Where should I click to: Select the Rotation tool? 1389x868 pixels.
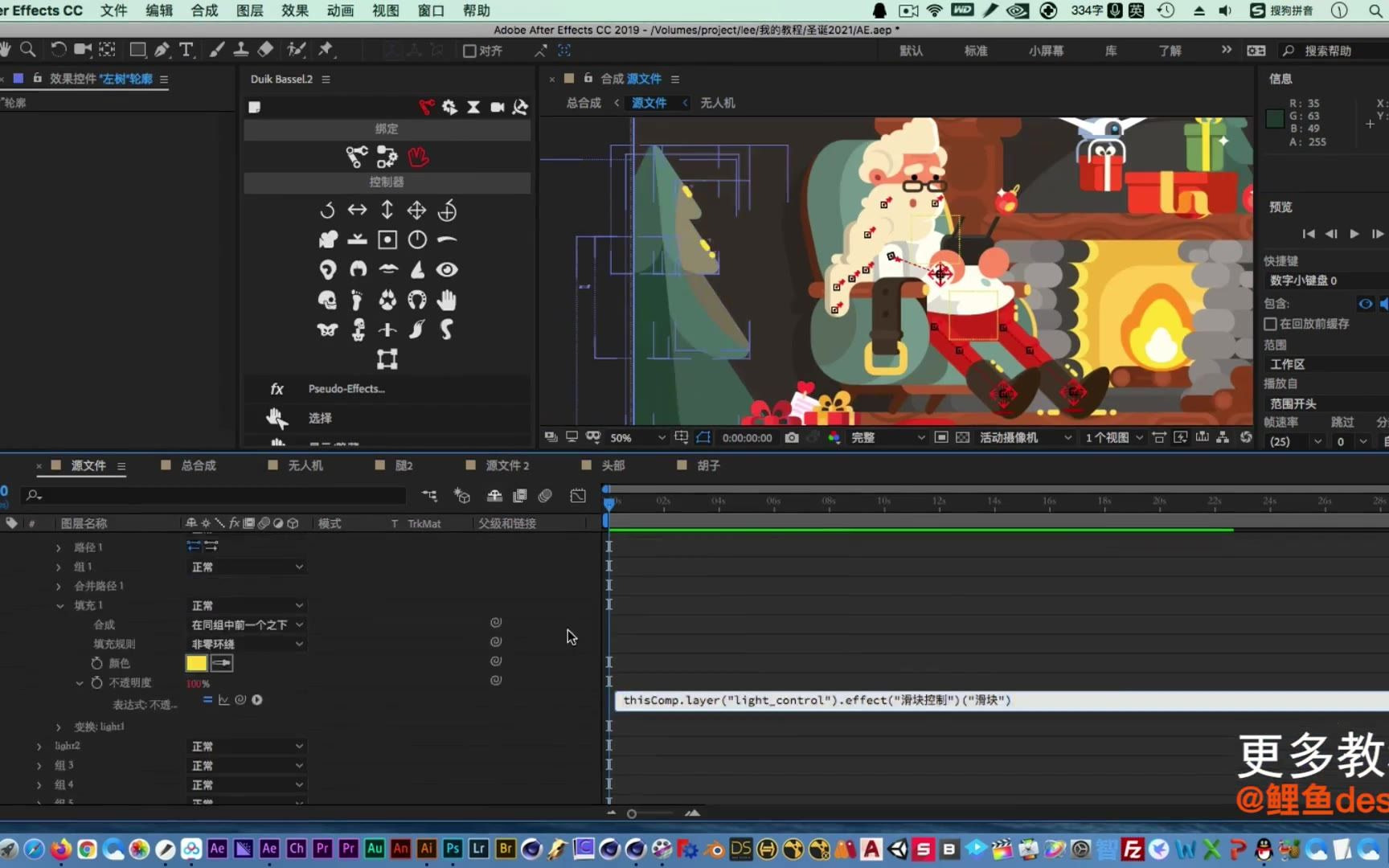click(x=58, y=50)
